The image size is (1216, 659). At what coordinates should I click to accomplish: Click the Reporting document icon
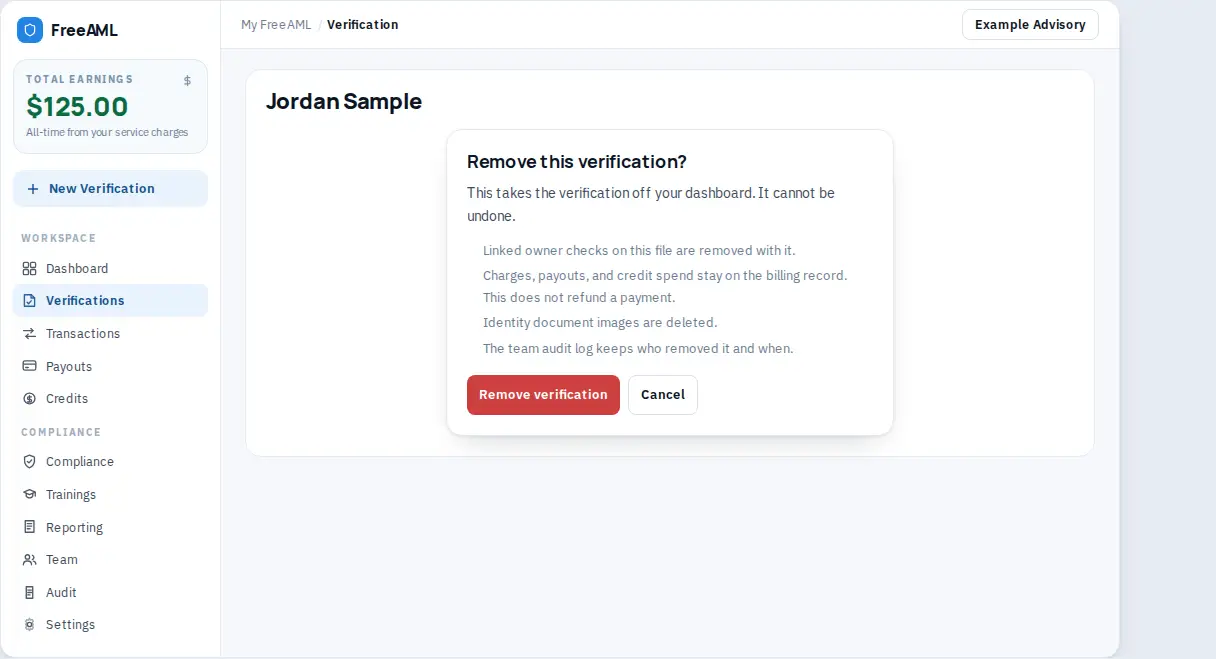30,528
